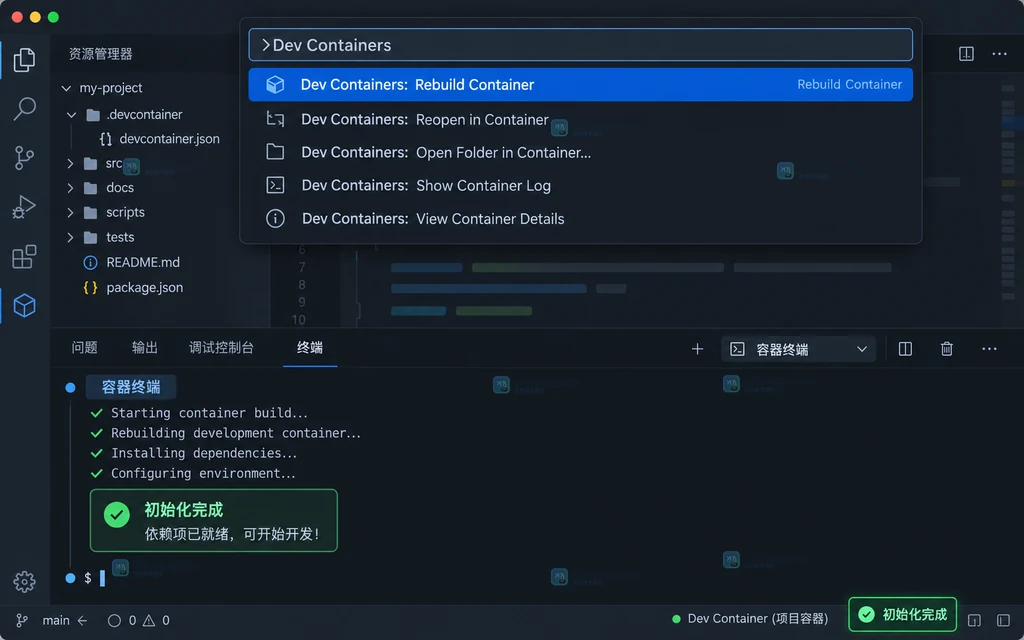This screenshot has width=1024, height=640.
Task: Switch to the 调试控制台 tab
Action: (221, 347)
